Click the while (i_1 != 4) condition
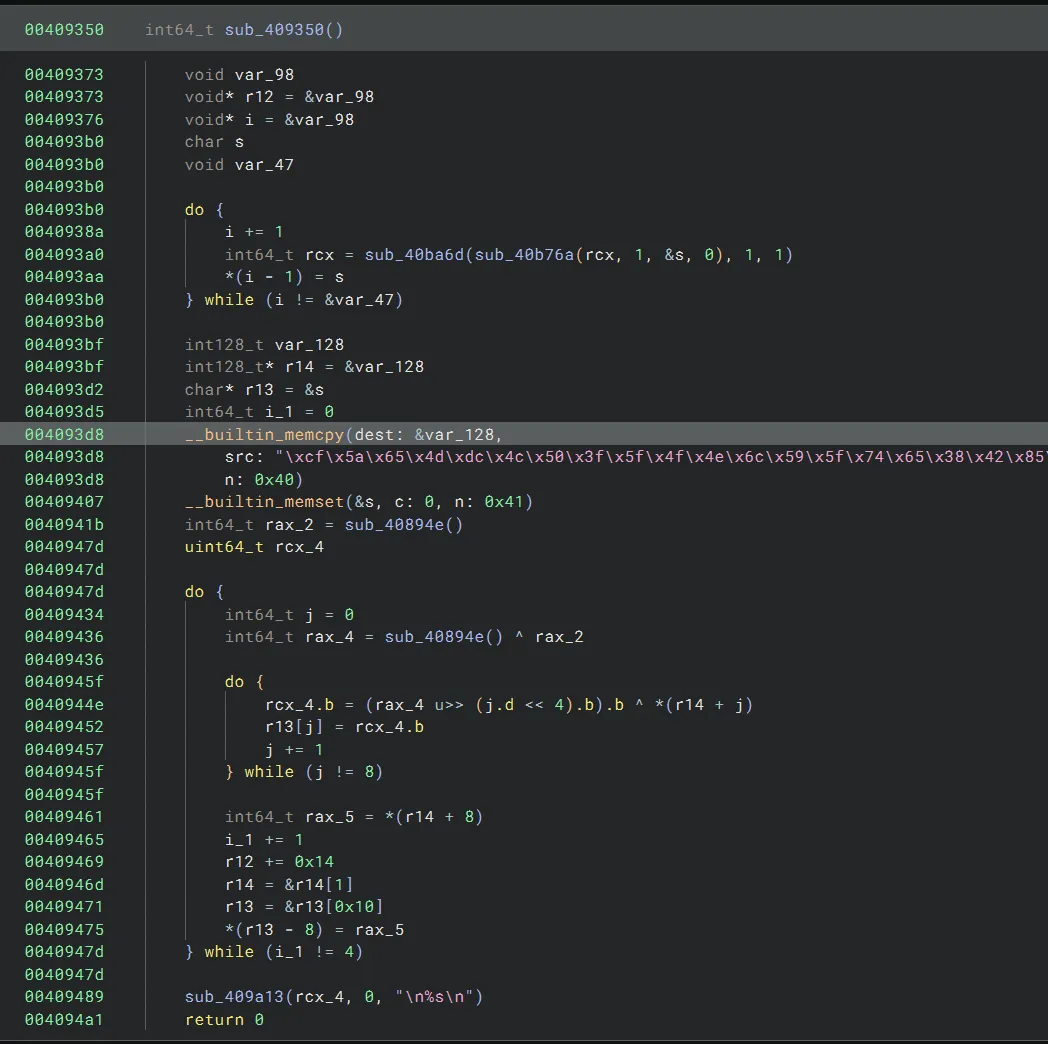Screen dimensions: 1048x1044 (x=283, y=952)
